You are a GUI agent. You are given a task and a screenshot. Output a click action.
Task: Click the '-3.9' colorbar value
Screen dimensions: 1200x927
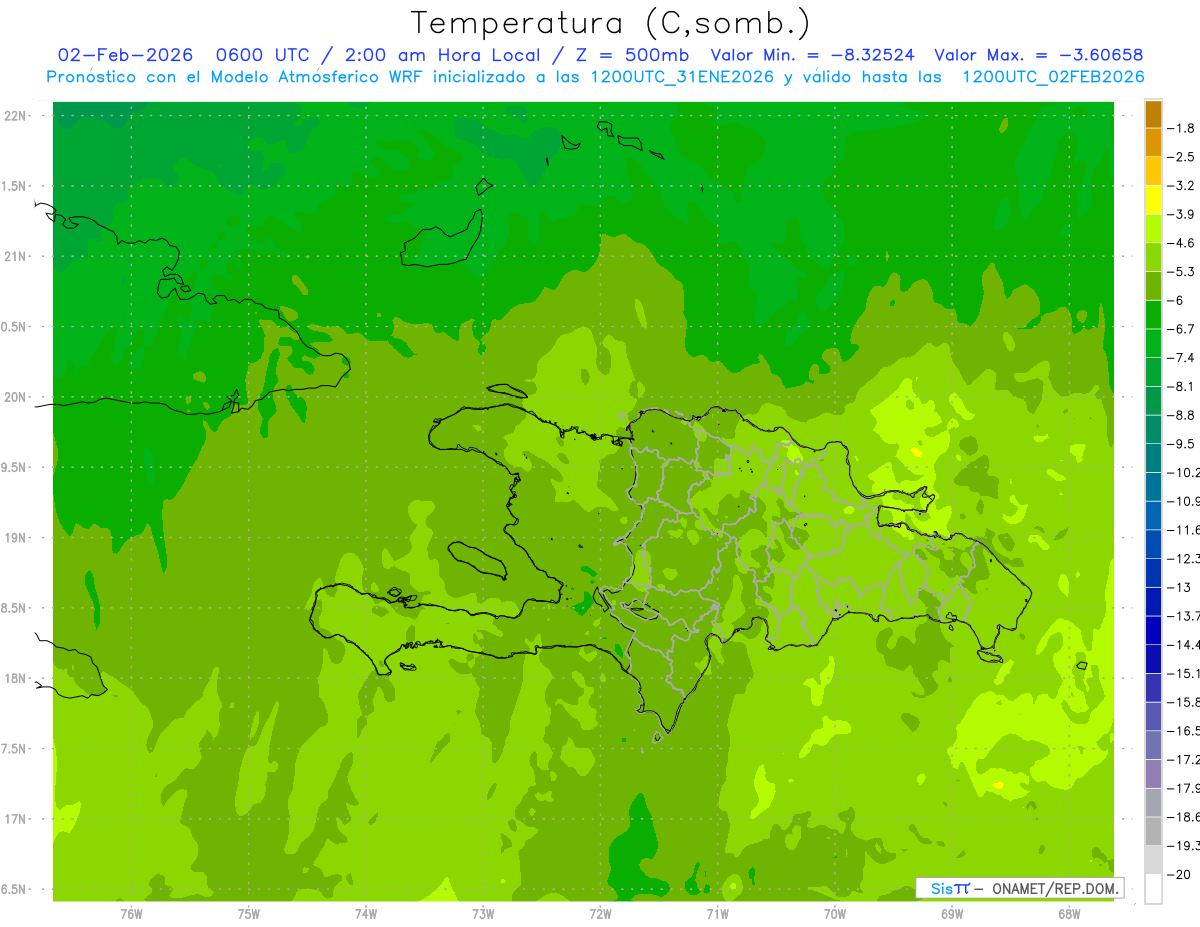tap(1181, 214)
